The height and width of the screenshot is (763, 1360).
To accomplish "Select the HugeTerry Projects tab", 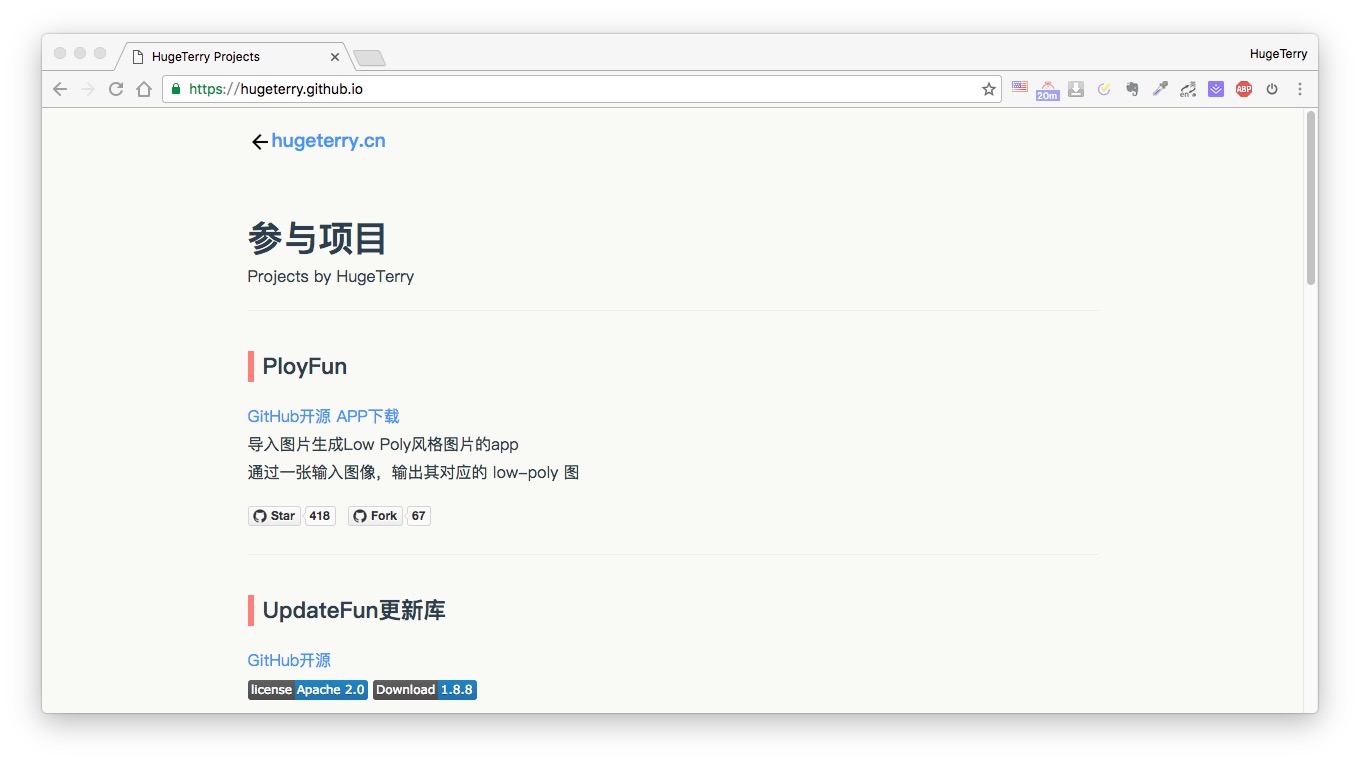I will (x=233, y=57).
